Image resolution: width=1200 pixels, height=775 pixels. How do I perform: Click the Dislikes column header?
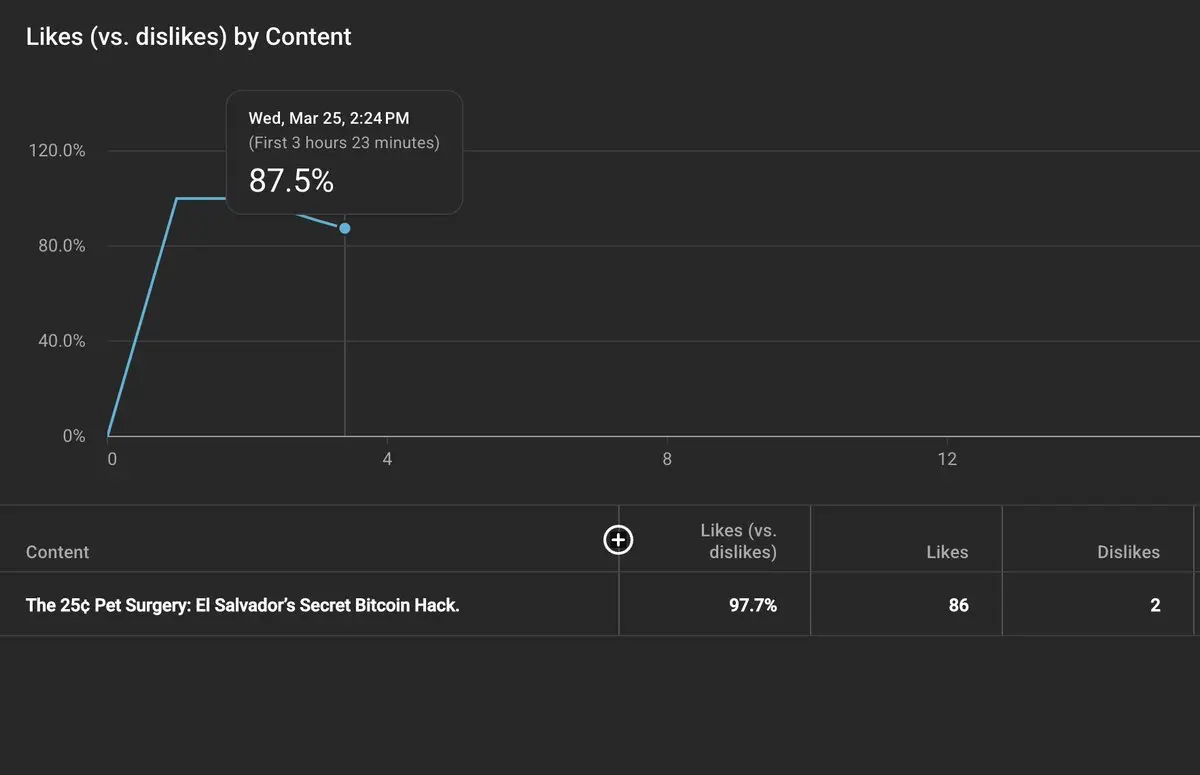point(1128,552)
